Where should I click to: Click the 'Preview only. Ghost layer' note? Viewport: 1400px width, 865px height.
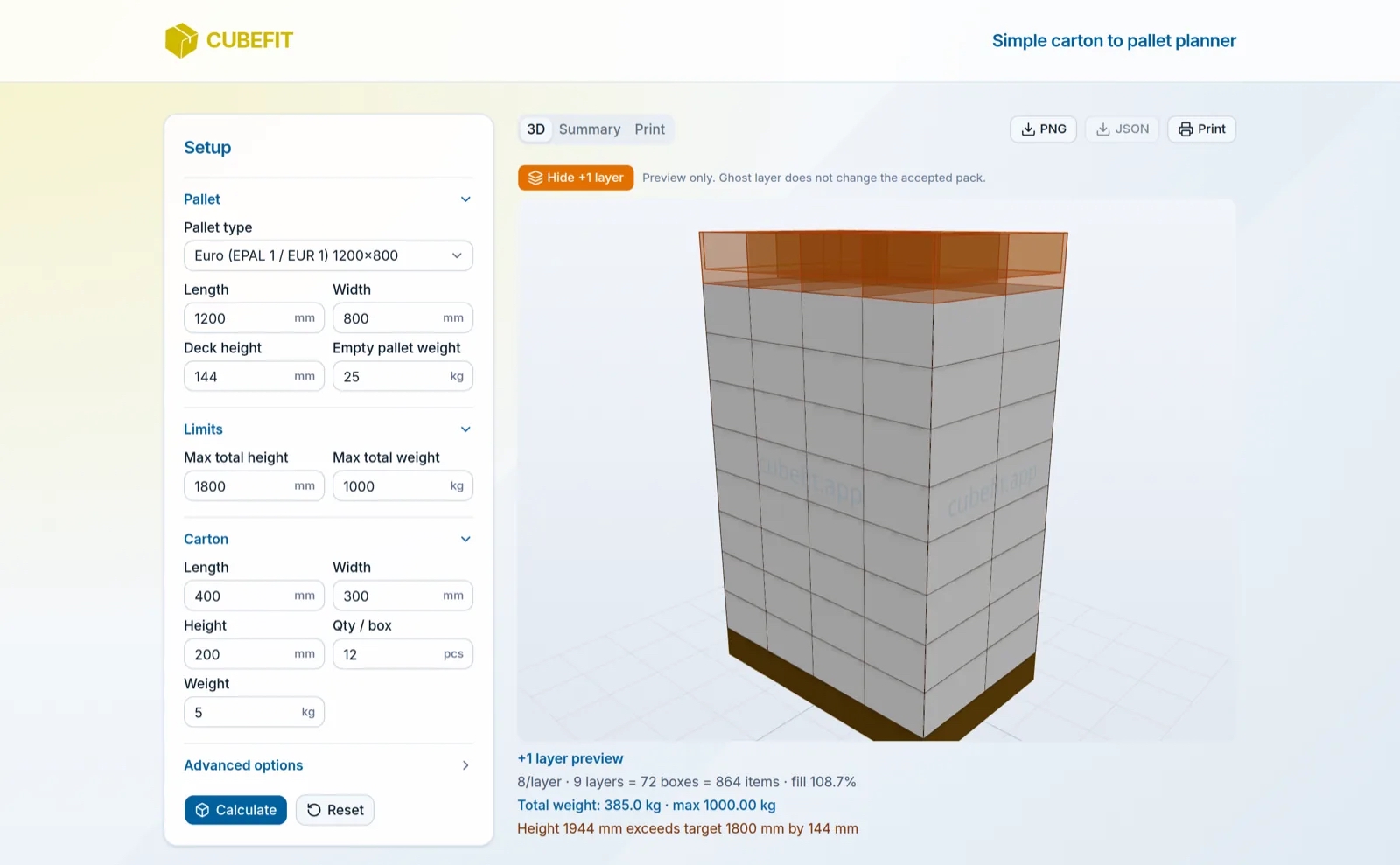tap(814, 178)
